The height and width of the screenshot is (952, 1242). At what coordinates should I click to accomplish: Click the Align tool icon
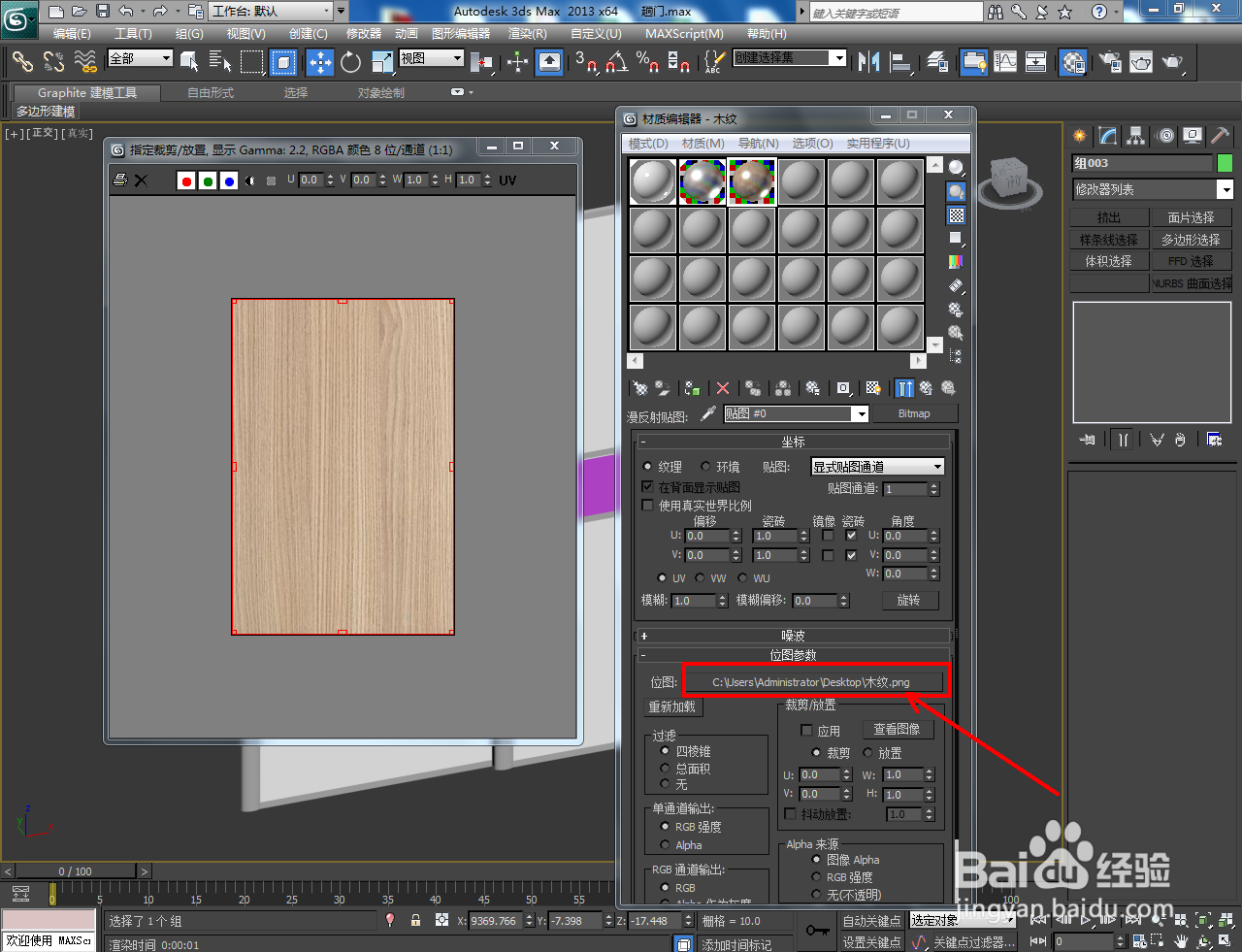(901, 62)
